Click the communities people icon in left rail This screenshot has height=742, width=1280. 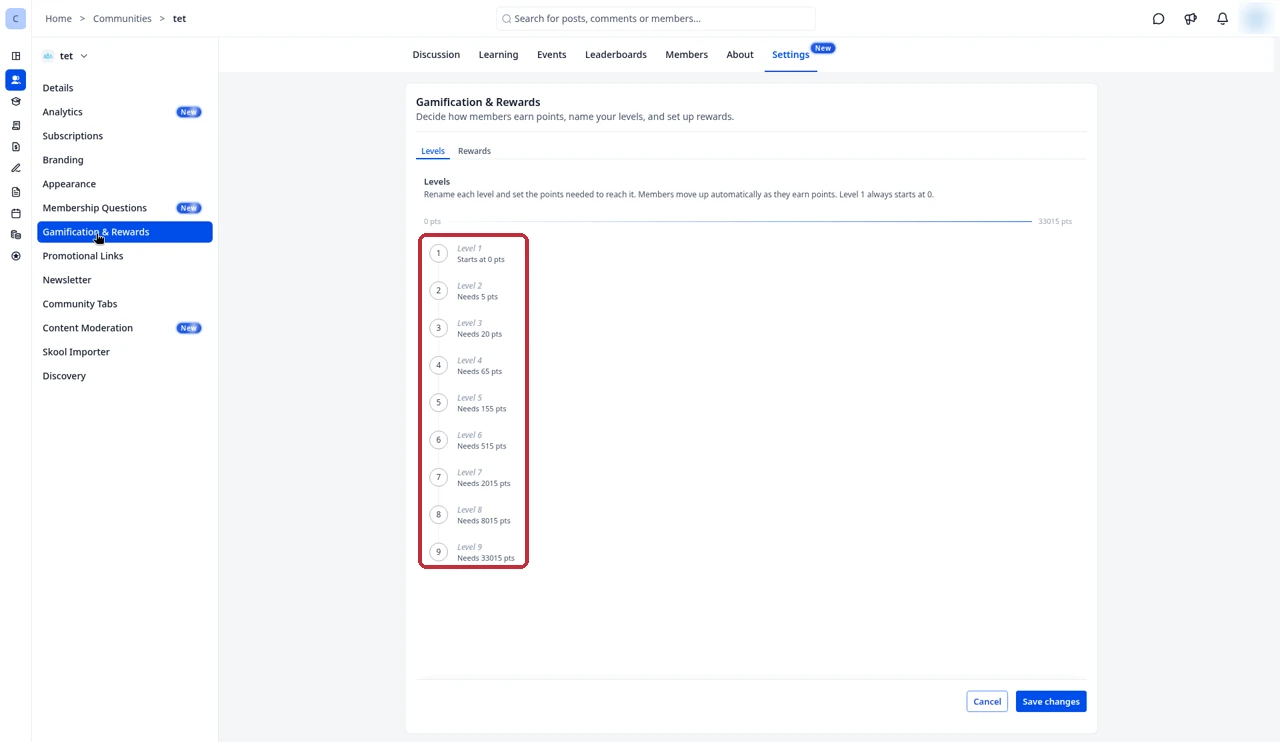click(x=15, y=79)
